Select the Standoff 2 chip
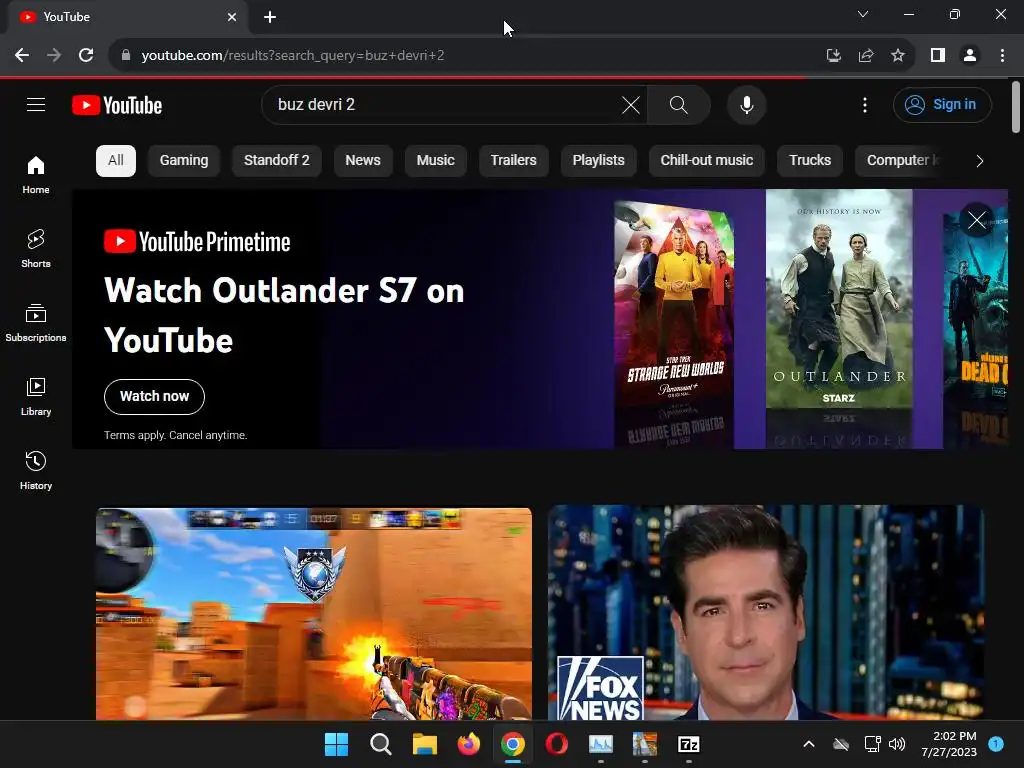 click(x=277, y=161)
